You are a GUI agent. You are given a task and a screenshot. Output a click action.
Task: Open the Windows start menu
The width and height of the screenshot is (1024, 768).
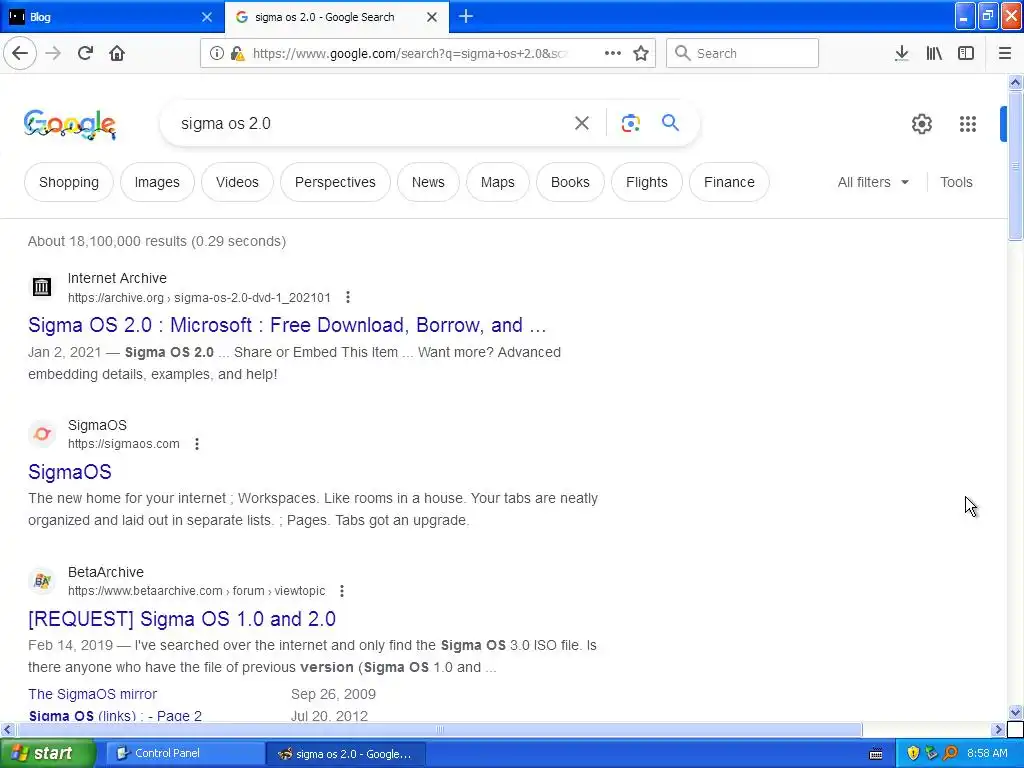pos(48,753)
